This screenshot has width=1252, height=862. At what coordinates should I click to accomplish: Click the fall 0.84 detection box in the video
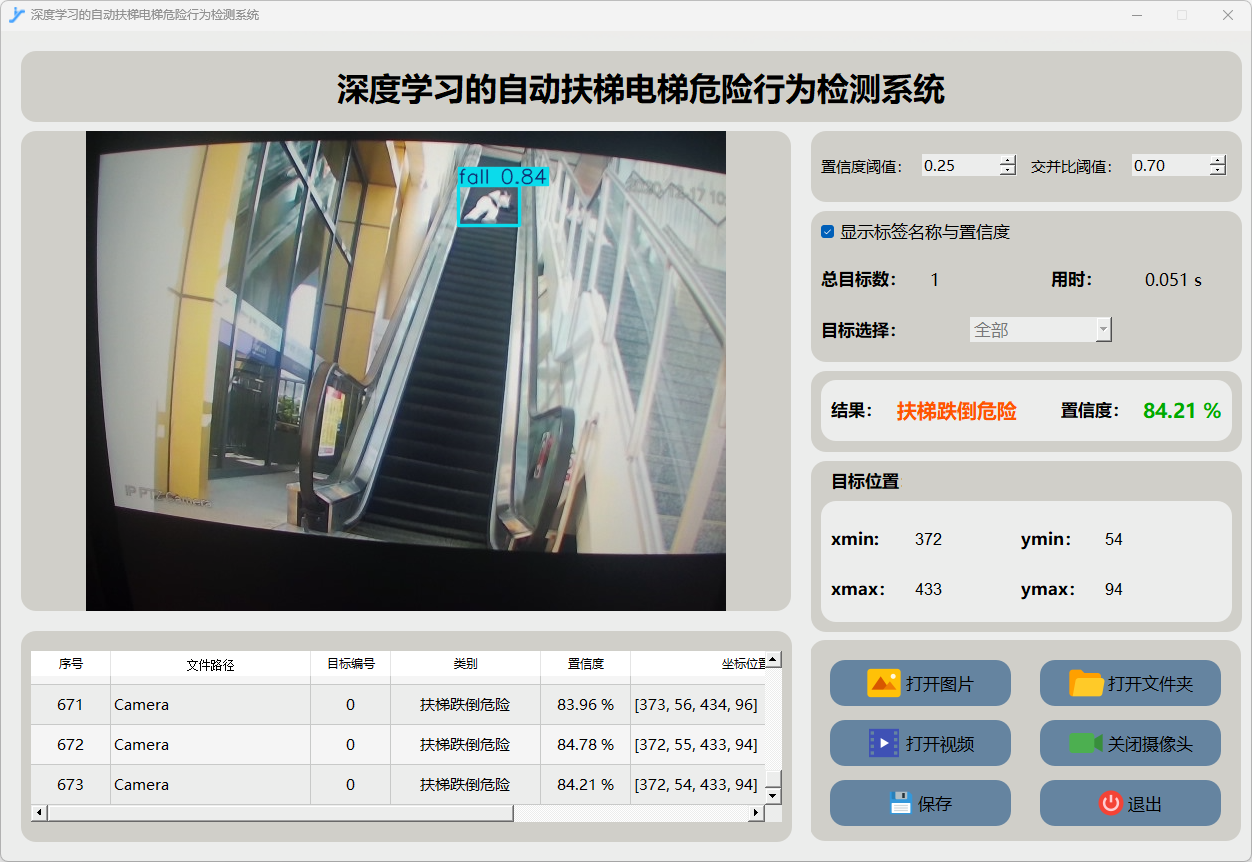[x=489, y=205]
